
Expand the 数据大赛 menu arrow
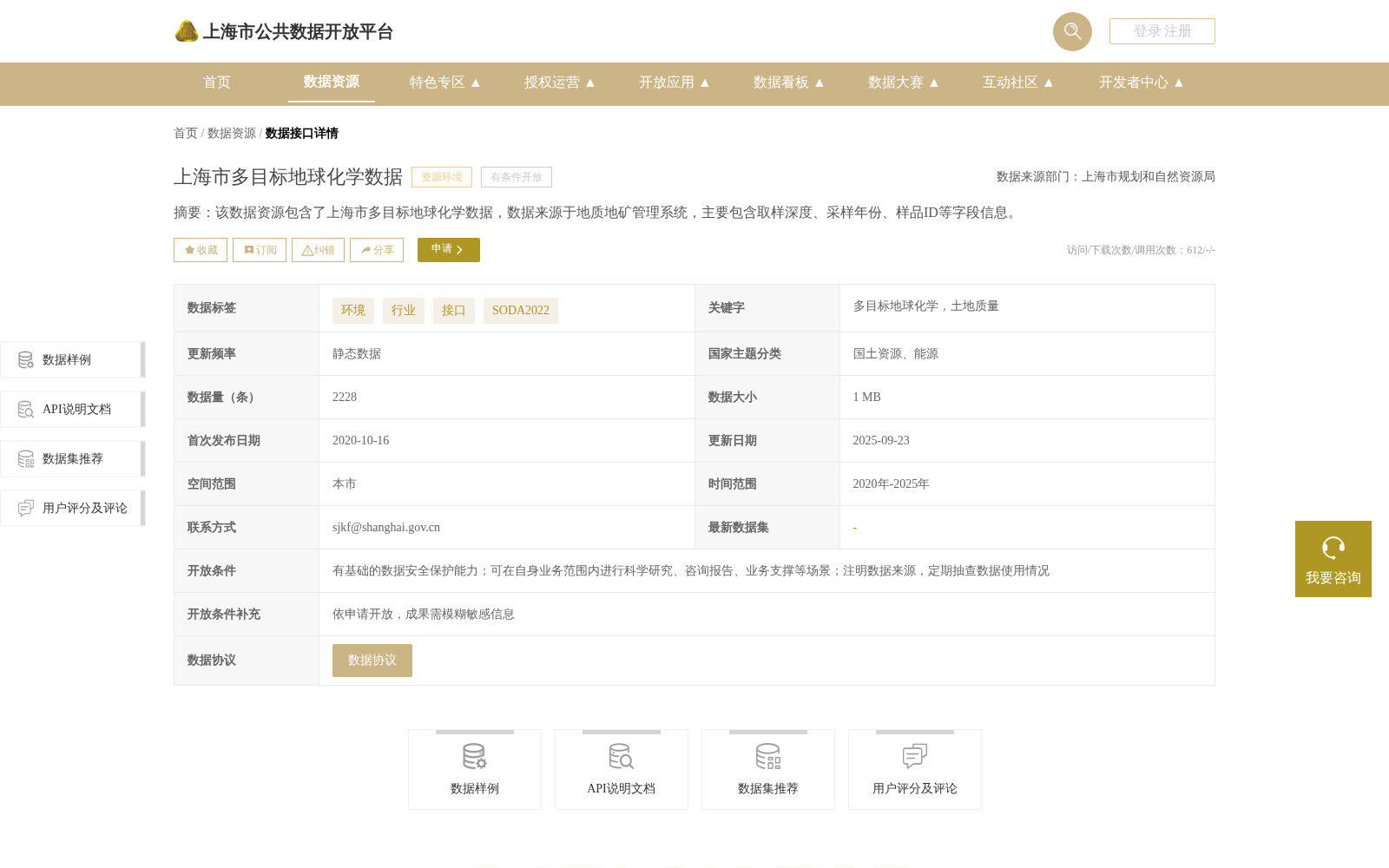pos(934,82)
